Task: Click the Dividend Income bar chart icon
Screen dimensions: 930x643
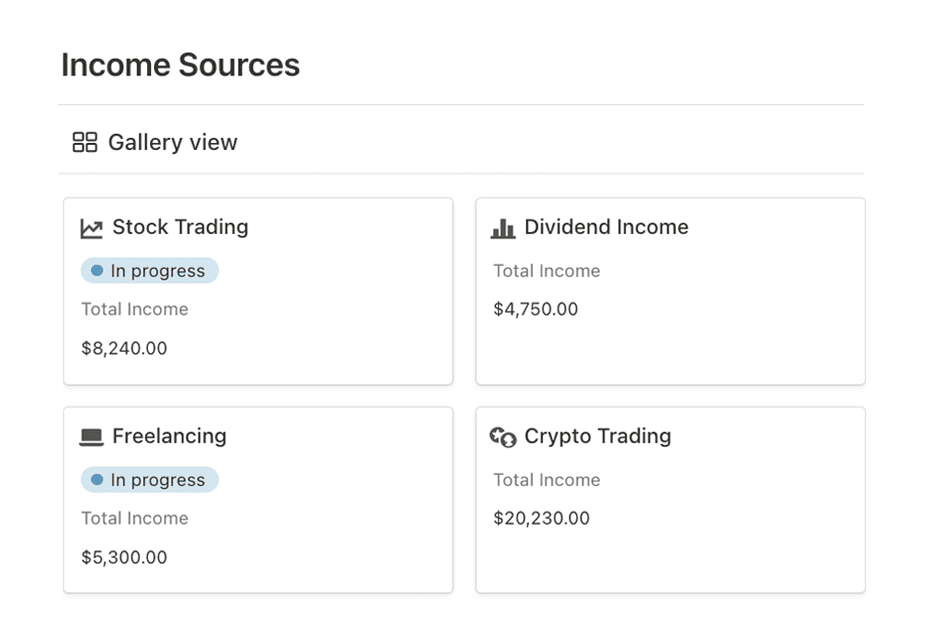Action: [502, 227]
